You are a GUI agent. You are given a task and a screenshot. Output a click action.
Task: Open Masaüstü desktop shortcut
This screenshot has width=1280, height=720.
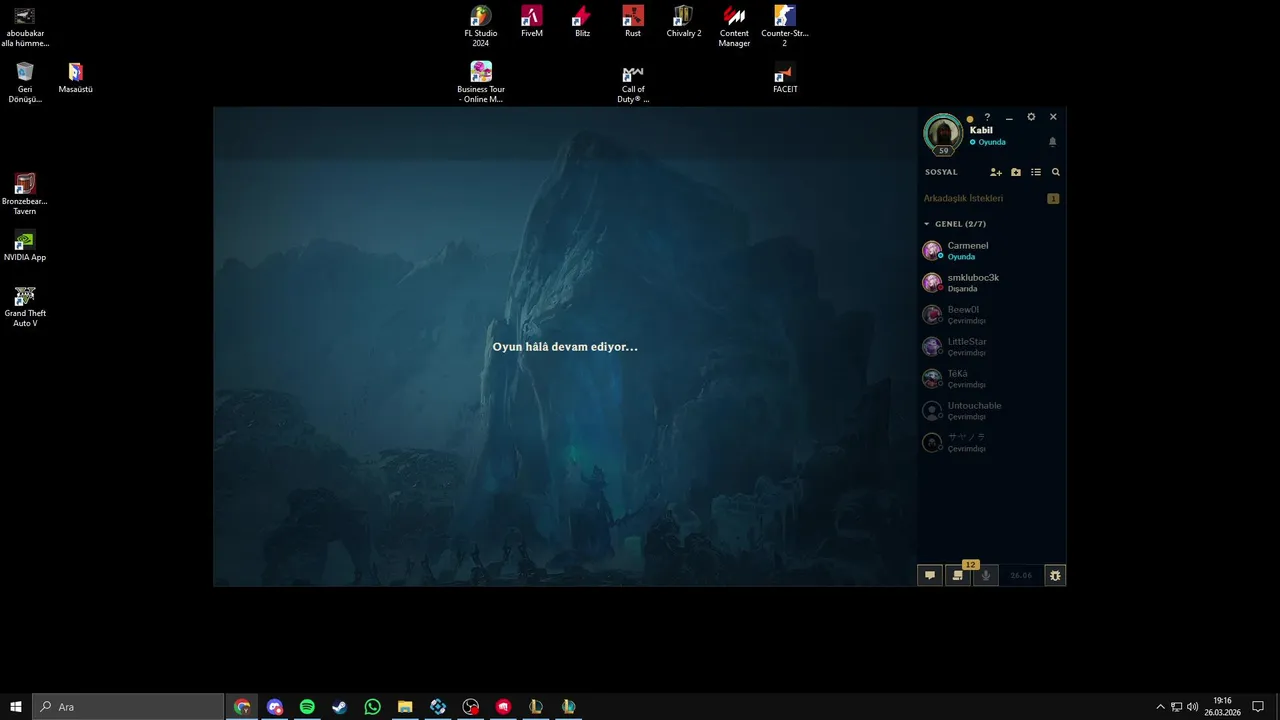(75, 77)
